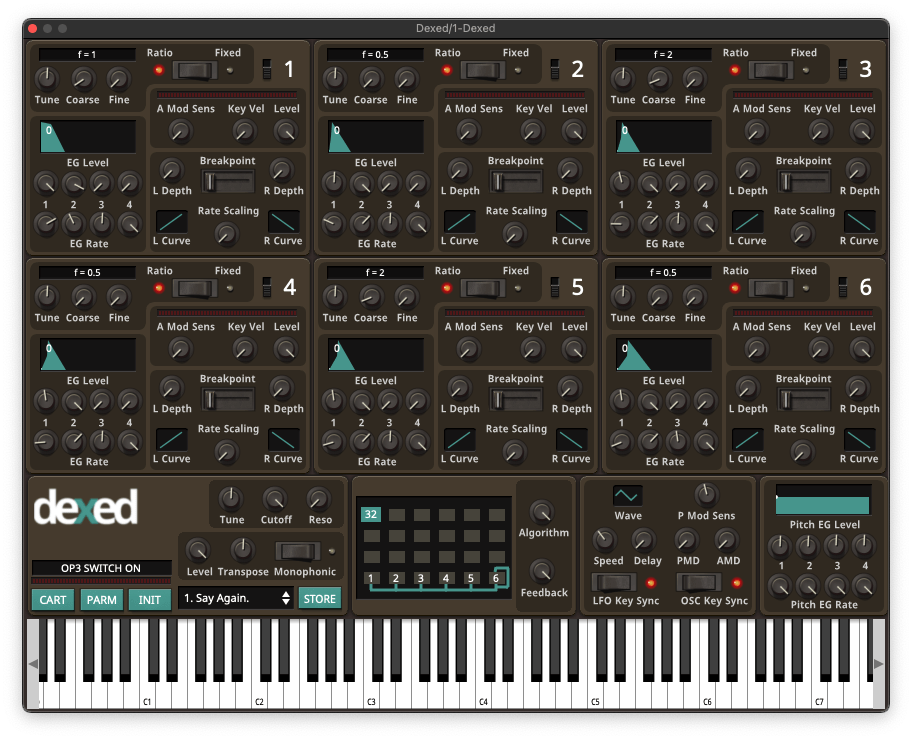Click the STORE button

320,598
